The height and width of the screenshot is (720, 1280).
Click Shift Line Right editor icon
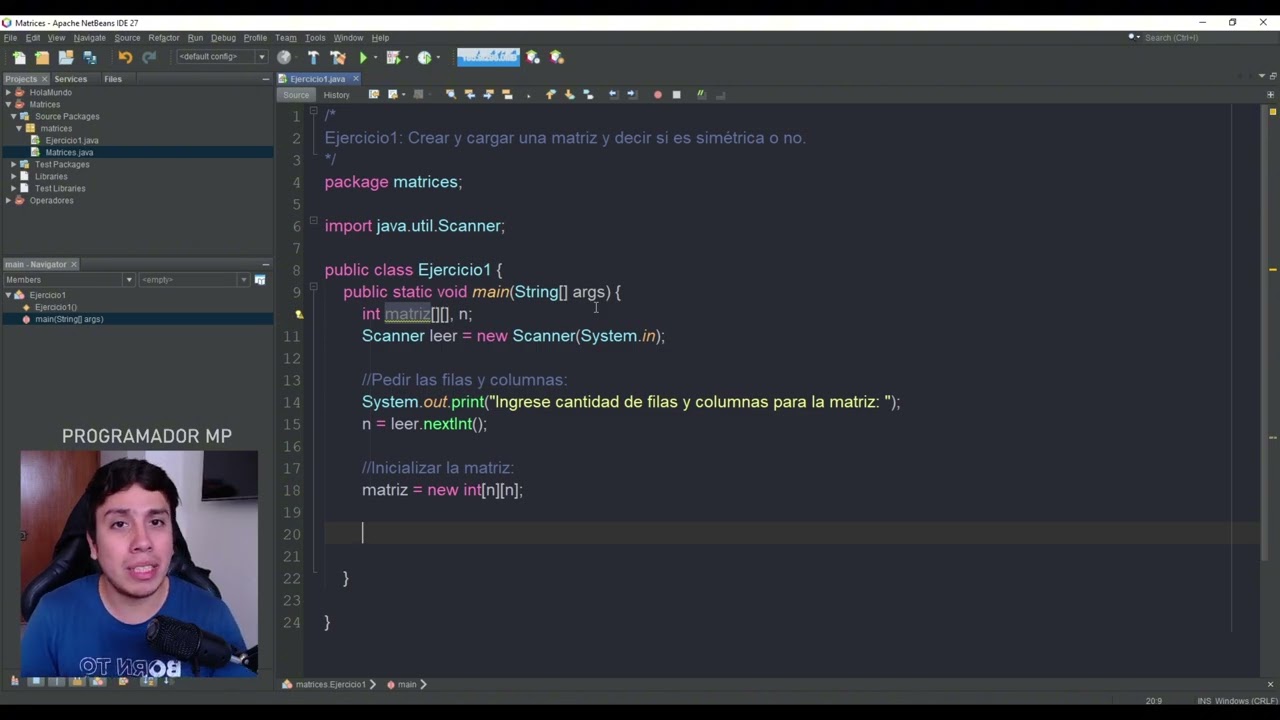click(632, 94)
